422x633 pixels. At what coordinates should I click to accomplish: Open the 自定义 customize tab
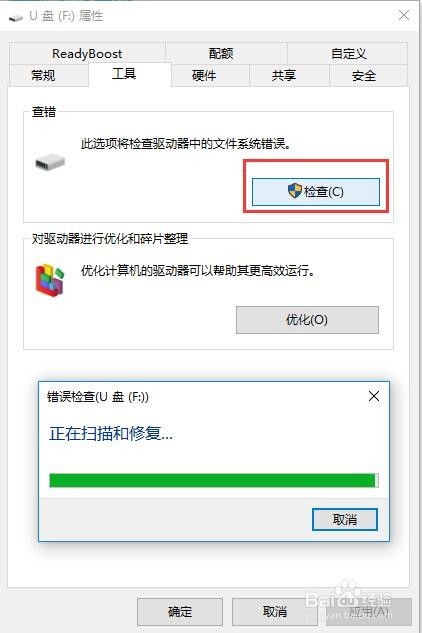point(348,53)
